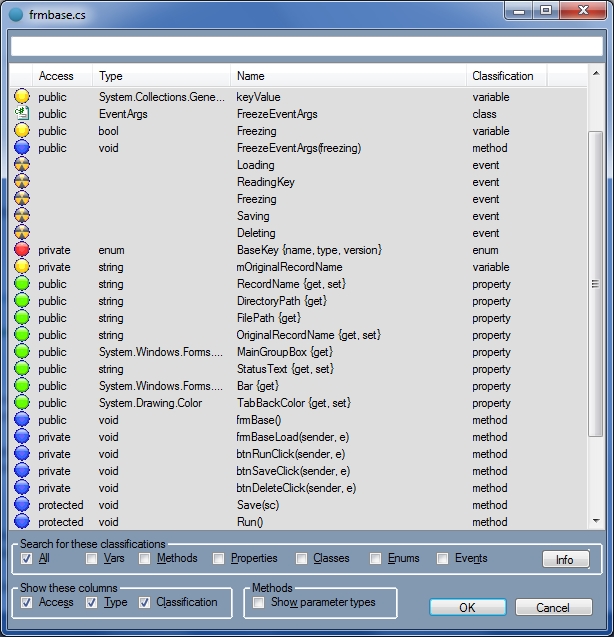
Task: Sort by the Access column header
Action: (x=62, y=76)
